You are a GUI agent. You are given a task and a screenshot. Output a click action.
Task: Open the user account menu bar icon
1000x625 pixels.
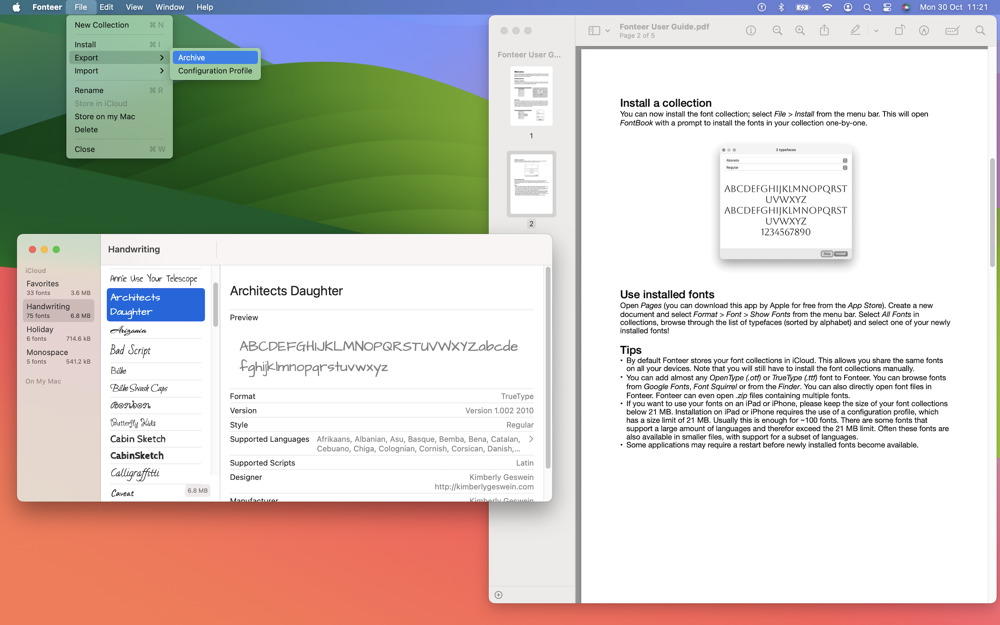click(848, 7)
